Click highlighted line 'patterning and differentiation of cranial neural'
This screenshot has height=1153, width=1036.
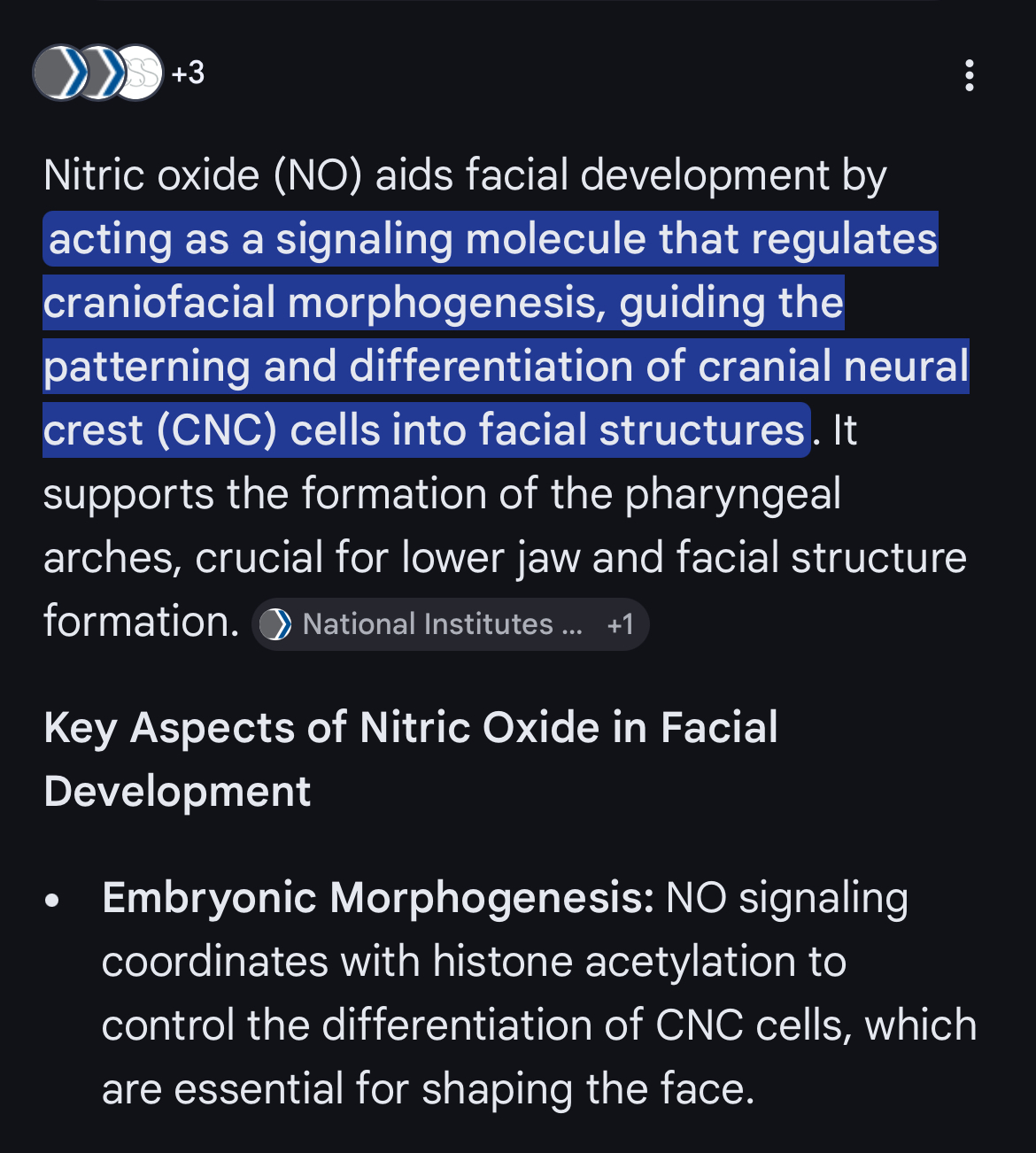tap(506, 367)
